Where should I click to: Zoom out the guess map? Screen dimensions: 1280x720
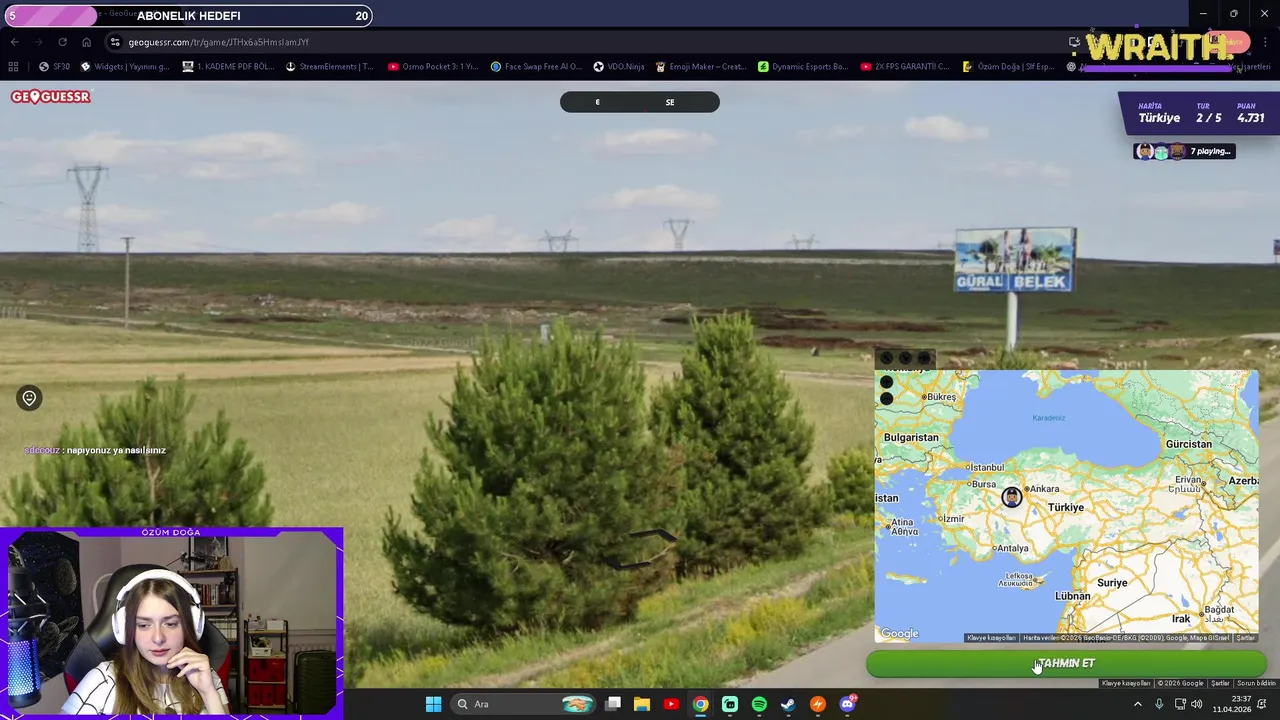886,399
